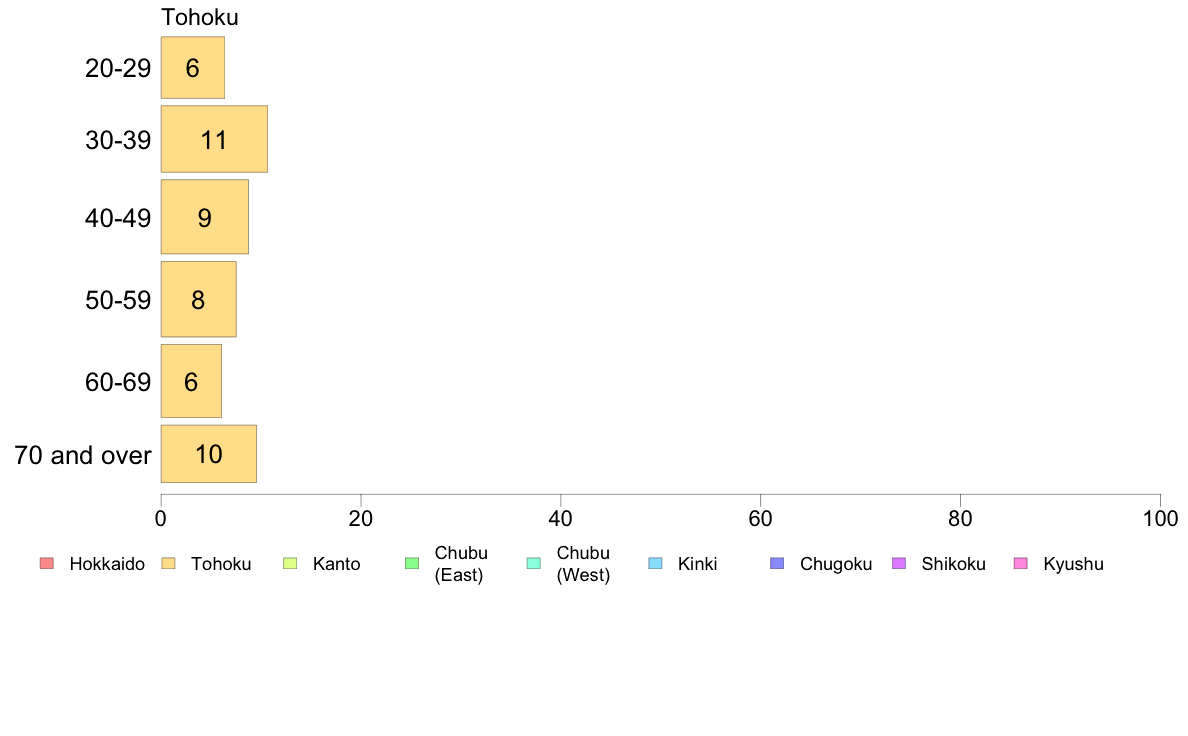Select the 30-39 bar showing 11
This screenshot has width=1188, height=736.
pyautogui.click(x=214, y=139)
